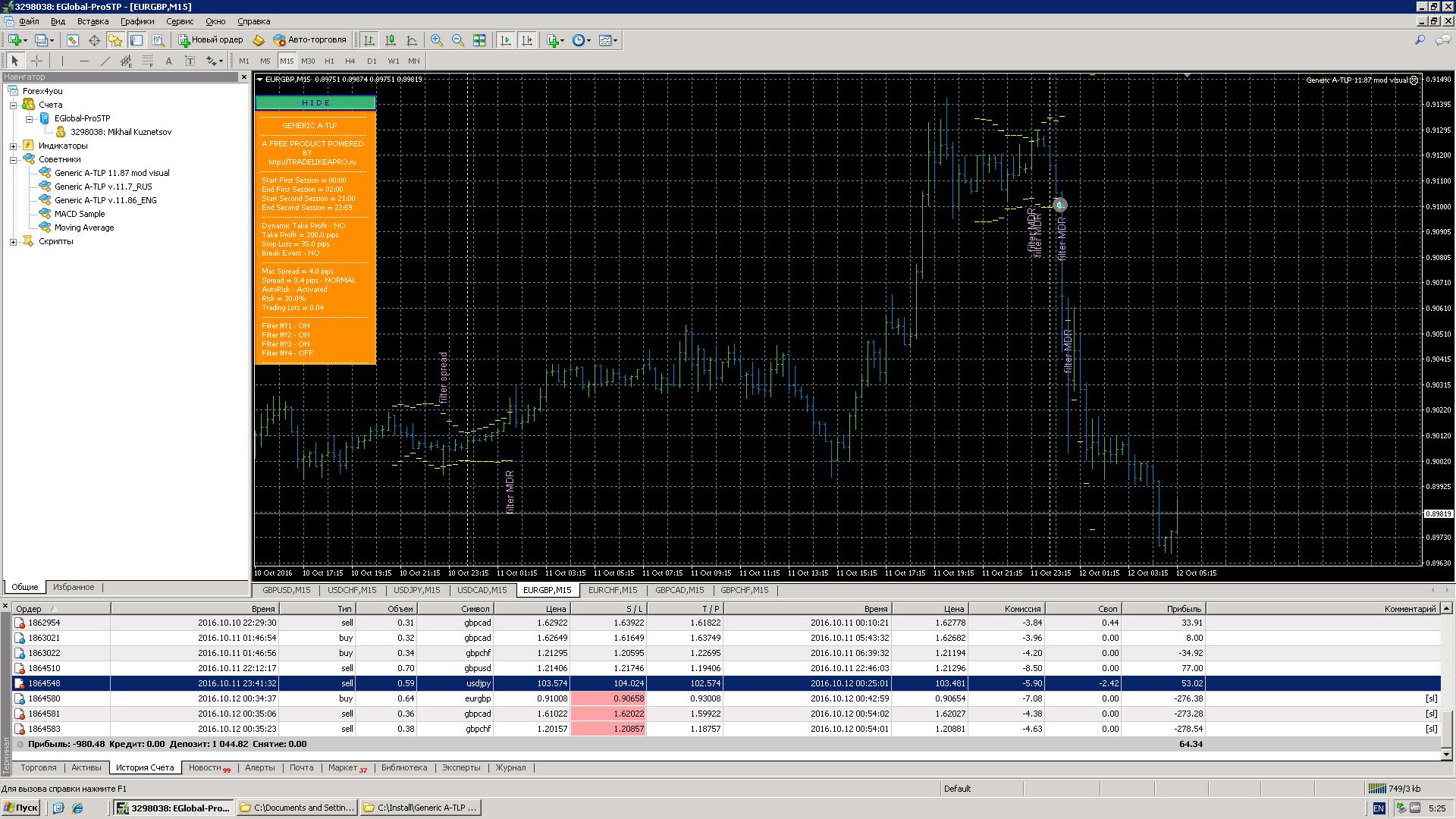Click search magnifier icon top right
Image resolution: width=1456 pixels, height=819 pixels.
1420,40
